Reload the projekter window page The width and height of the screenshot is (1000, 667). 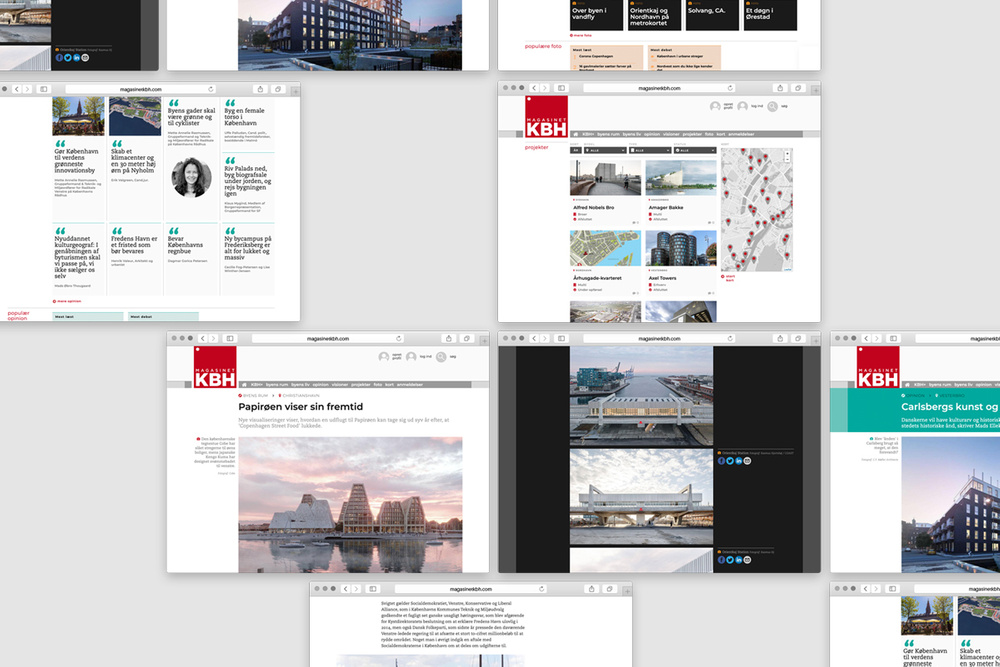pos(730,88)
